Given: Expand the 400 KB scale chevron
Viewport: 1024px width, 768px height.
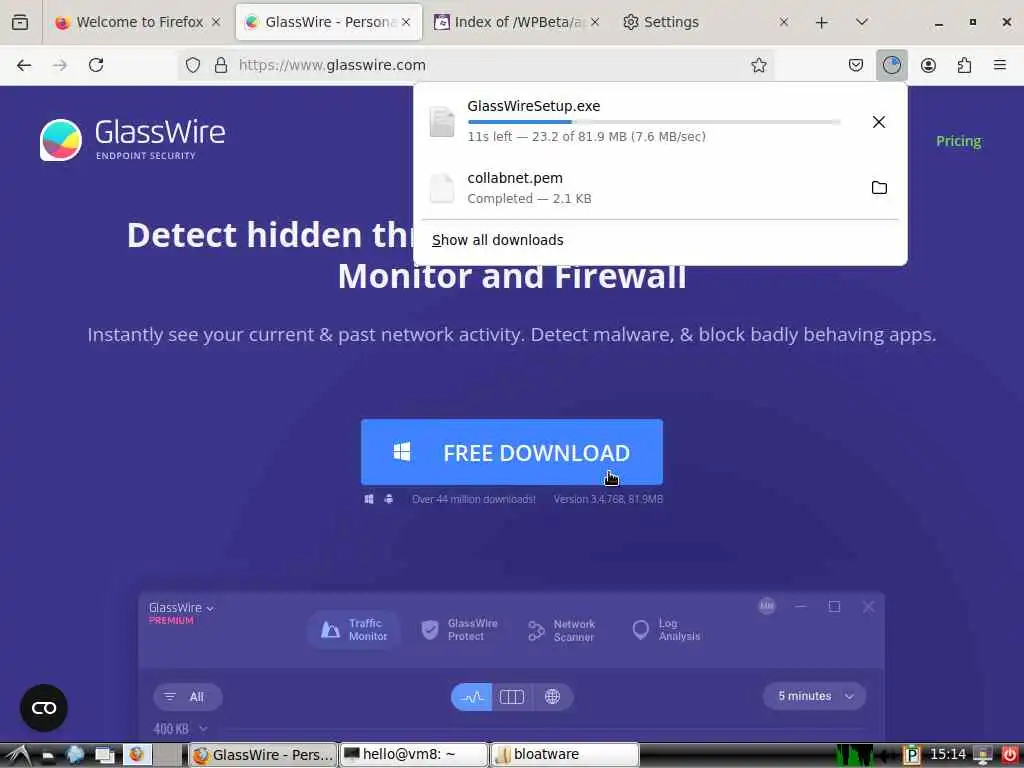Looking at the screenshot, I should [x=203, y=728].
